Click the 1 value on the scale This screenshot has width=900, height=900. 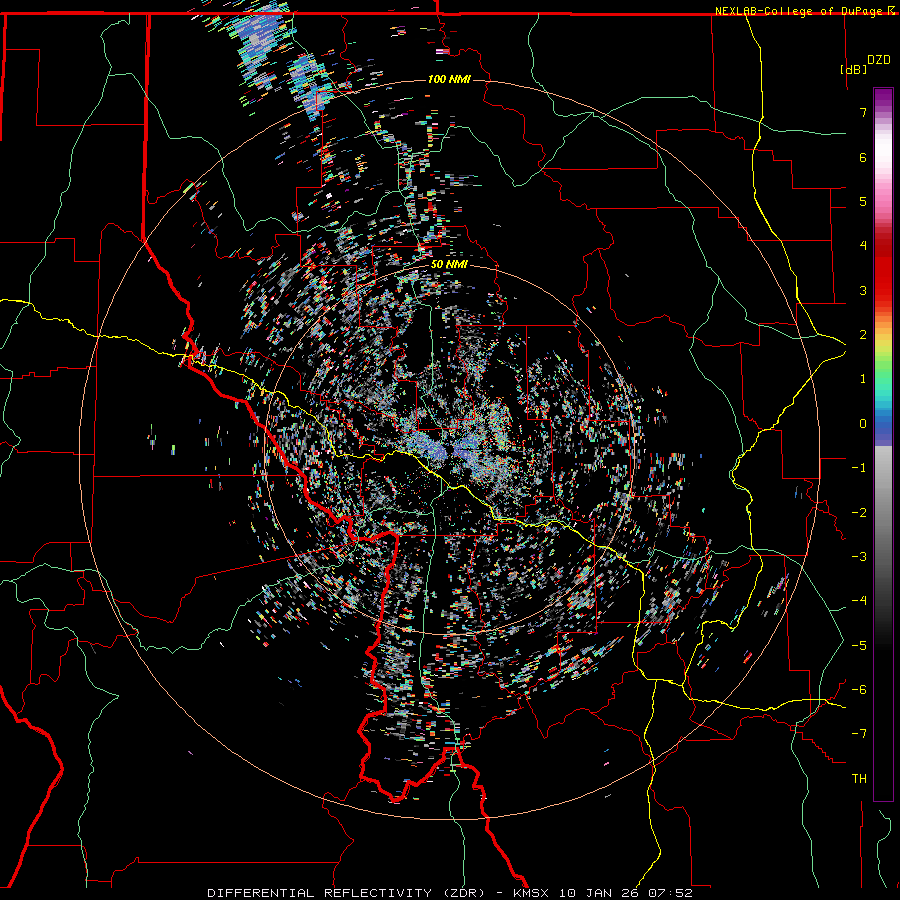863,379
